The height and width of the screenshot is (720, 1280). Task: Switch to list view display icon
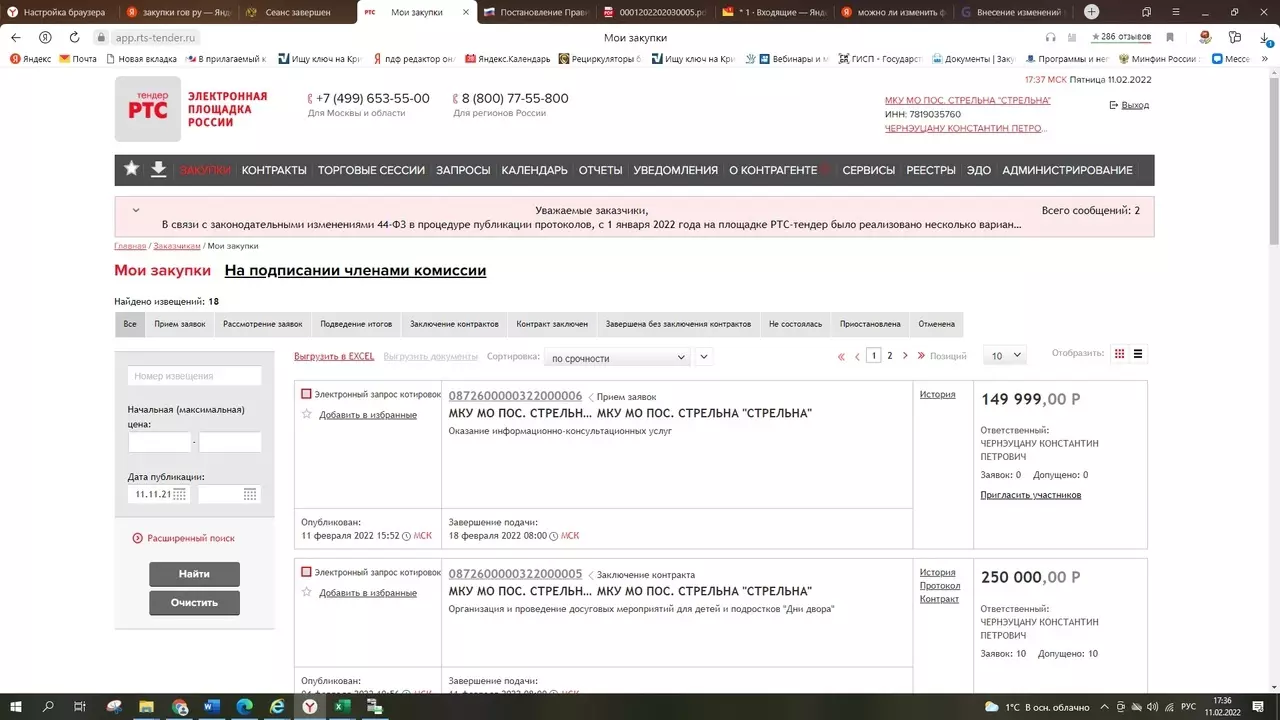coord(1138,354)
